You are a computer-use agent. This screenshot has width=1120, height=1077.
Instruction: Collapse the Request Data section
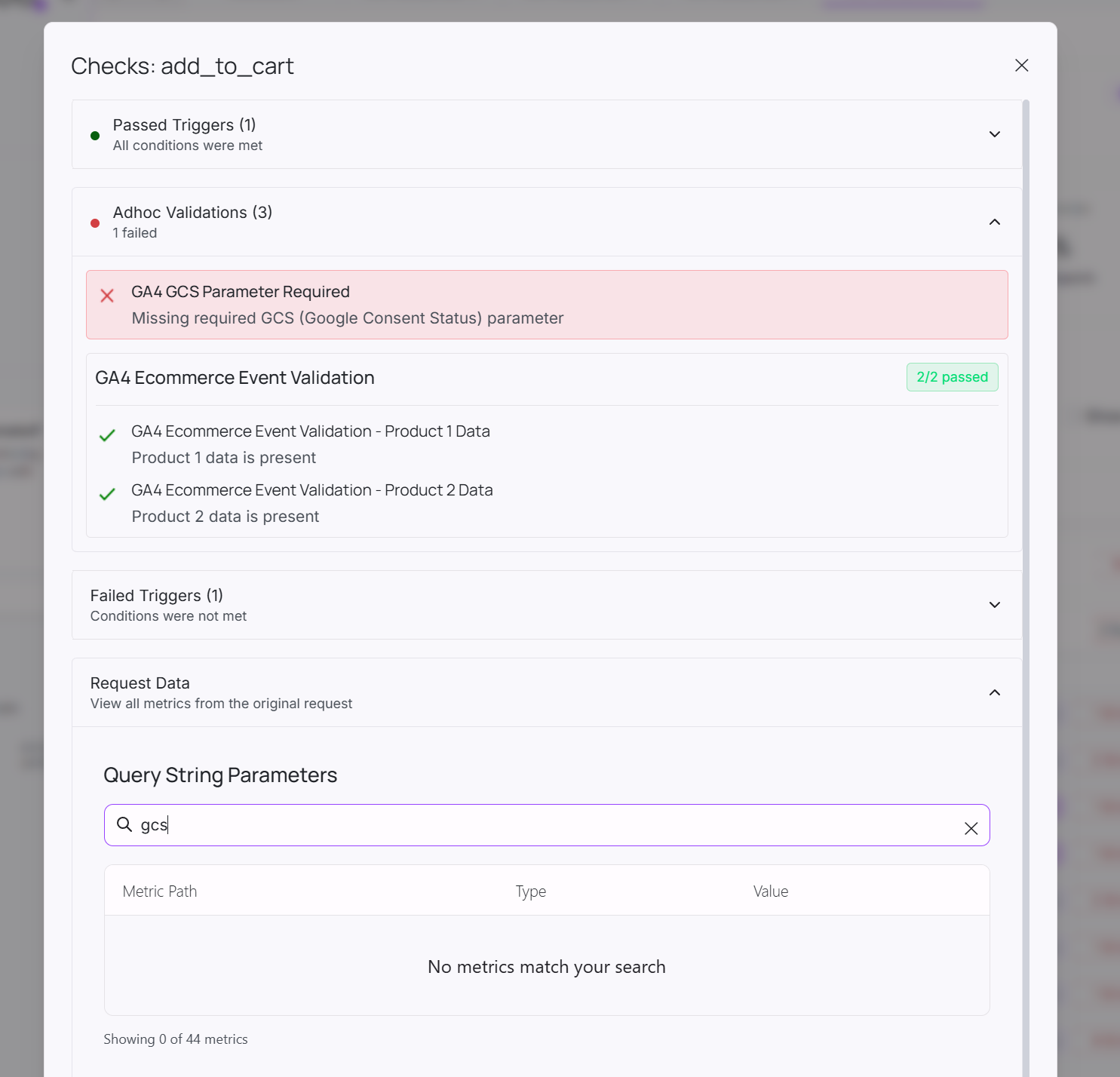pyautogui.click(x=994, y=692)
